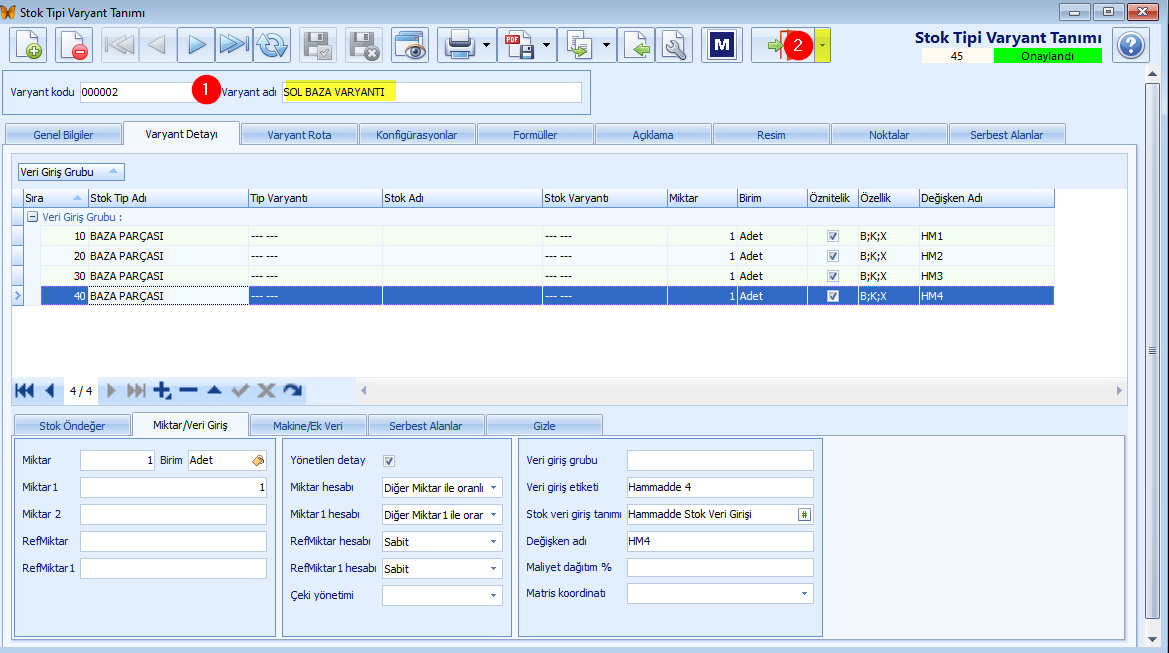Click the Maliyet dağıtım % field
The image size is (1169, 653).
pos(720,567)
